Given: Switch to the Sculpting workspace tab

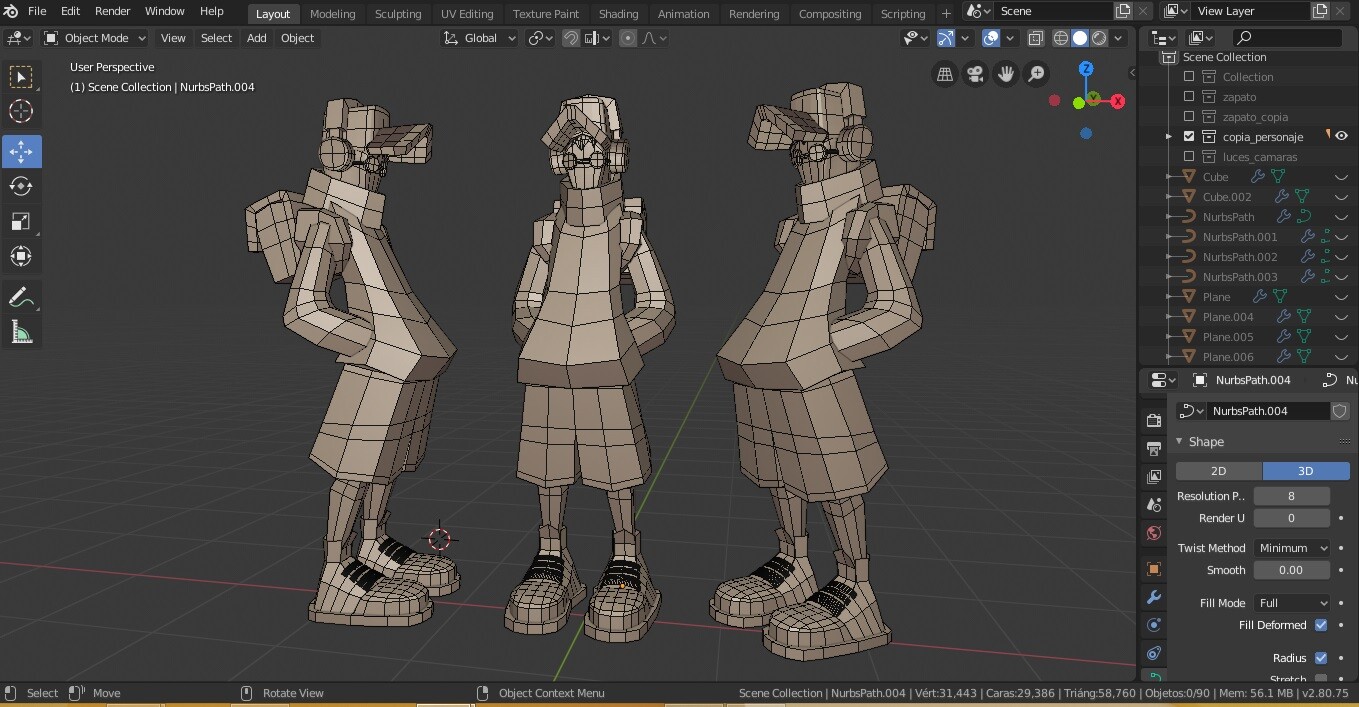Looking at the screenshot, I should click(x=397, y=14).
